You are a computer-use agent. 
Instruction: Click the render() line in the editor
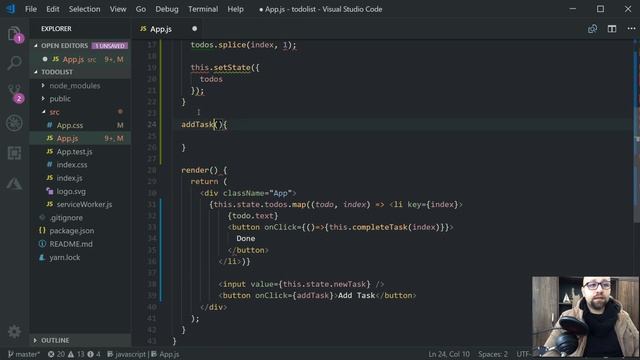coord(204,170)
